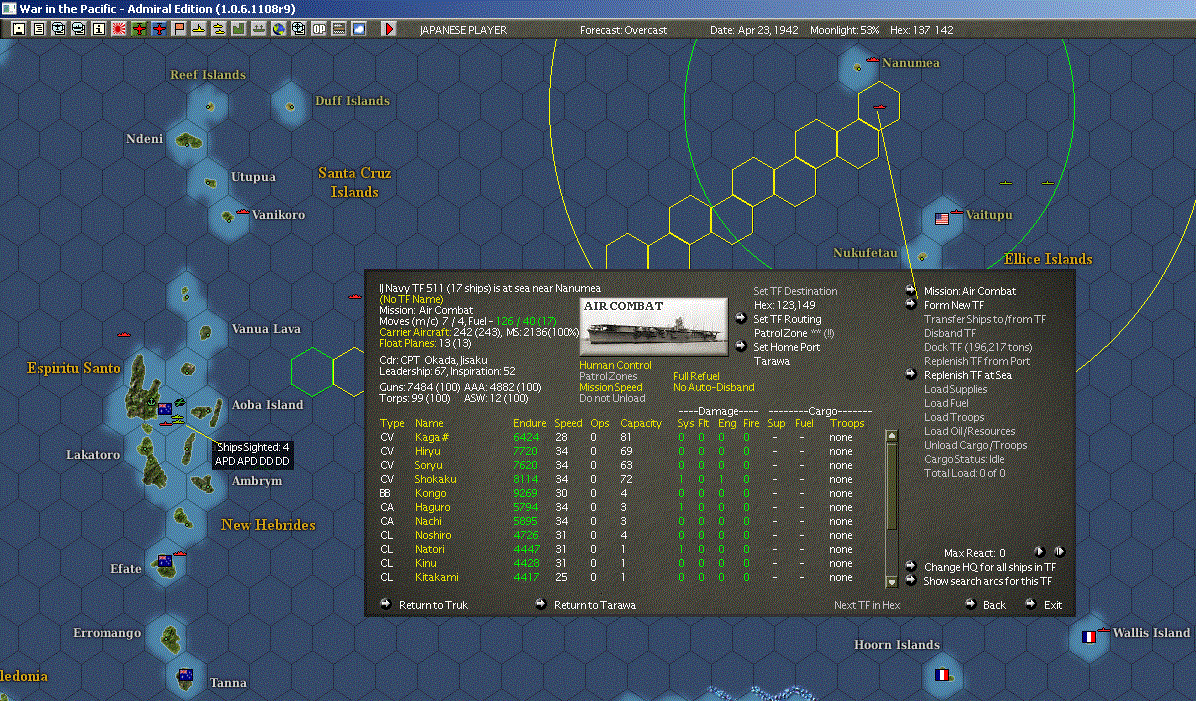This screenshot has width=1196, height=701.
Task: Open cruiser Noshiro in the list
Action: pos(432,535)
